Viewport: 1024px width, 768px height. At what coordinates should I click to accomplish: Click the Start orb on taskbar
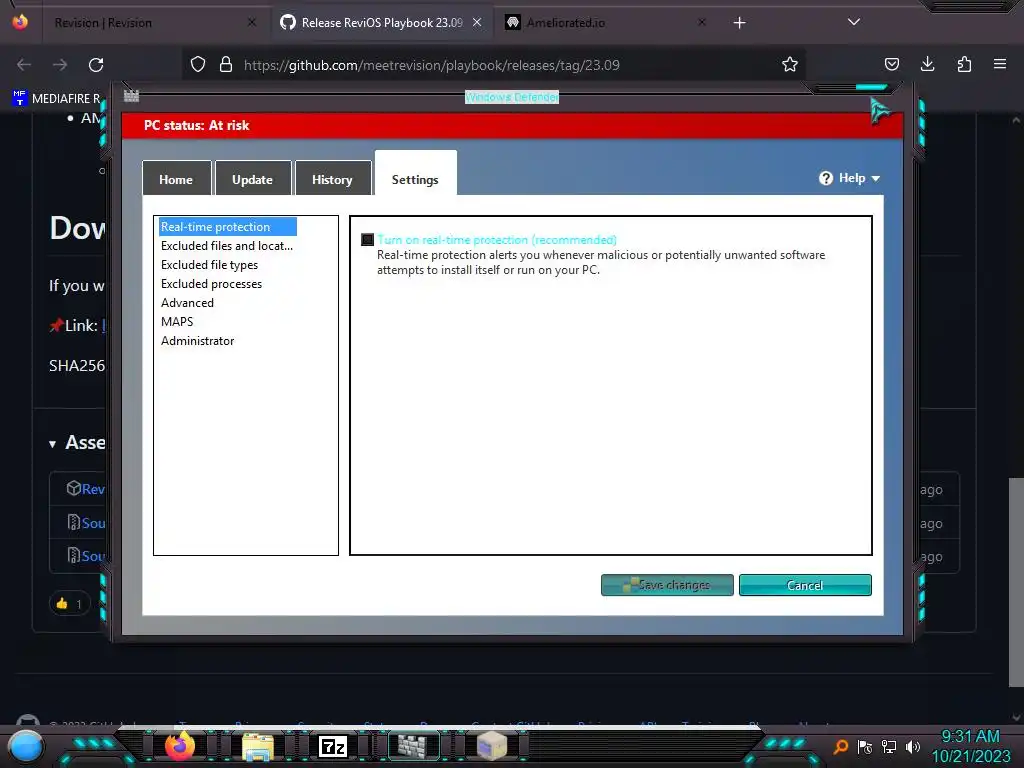(x=25, y=746)
